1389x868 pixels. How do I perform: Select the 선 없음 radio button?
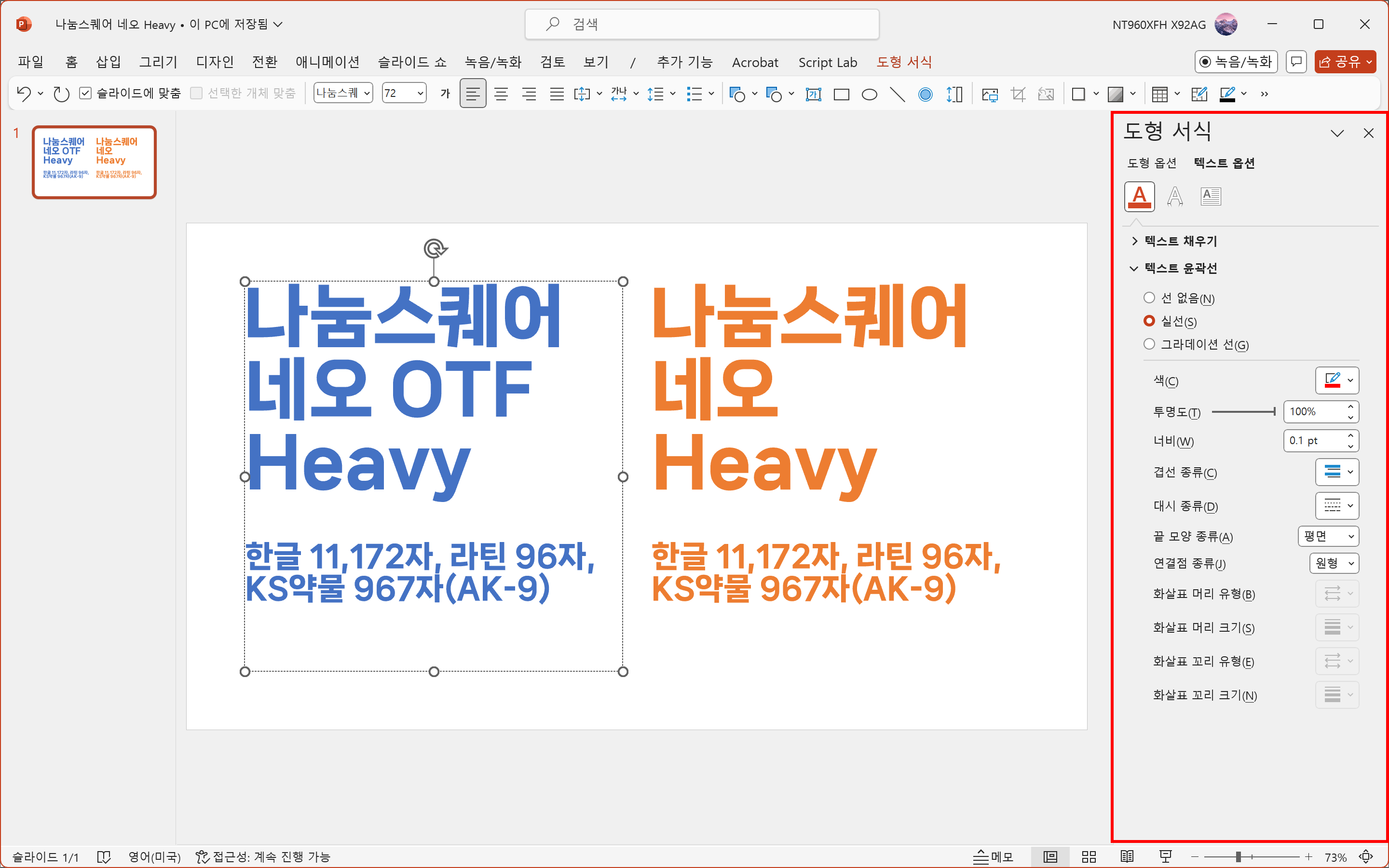1149,298
